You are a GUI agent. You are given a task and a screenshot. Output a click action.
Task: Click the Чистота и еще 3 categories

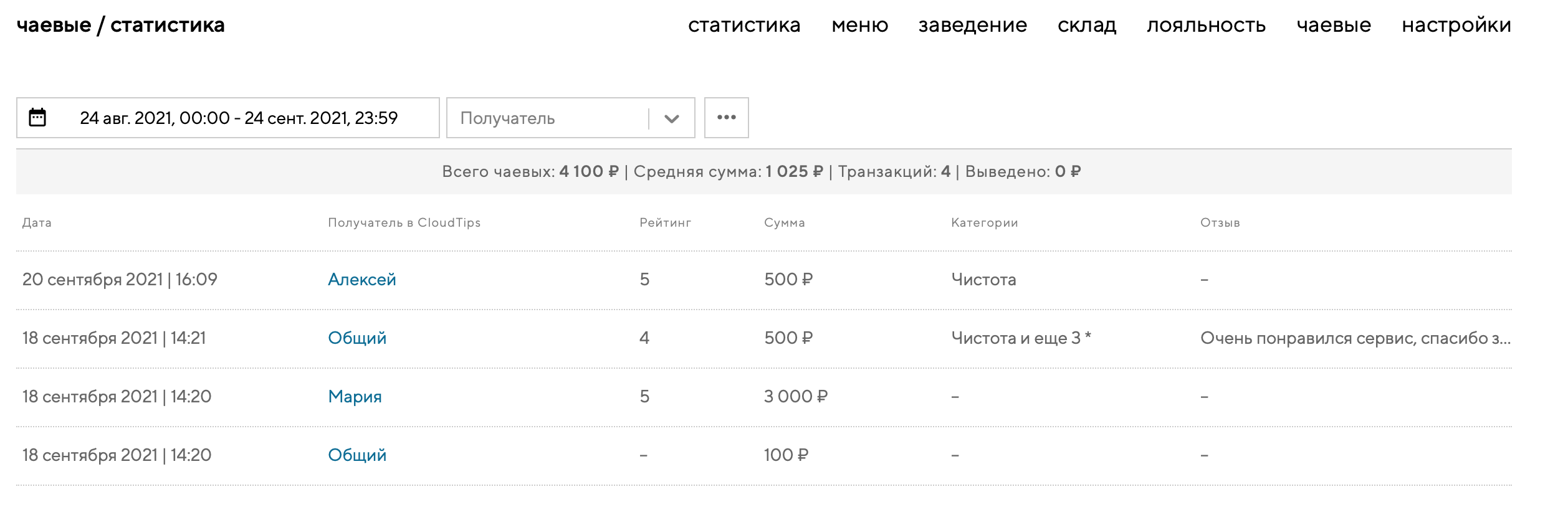point(1021,338)
